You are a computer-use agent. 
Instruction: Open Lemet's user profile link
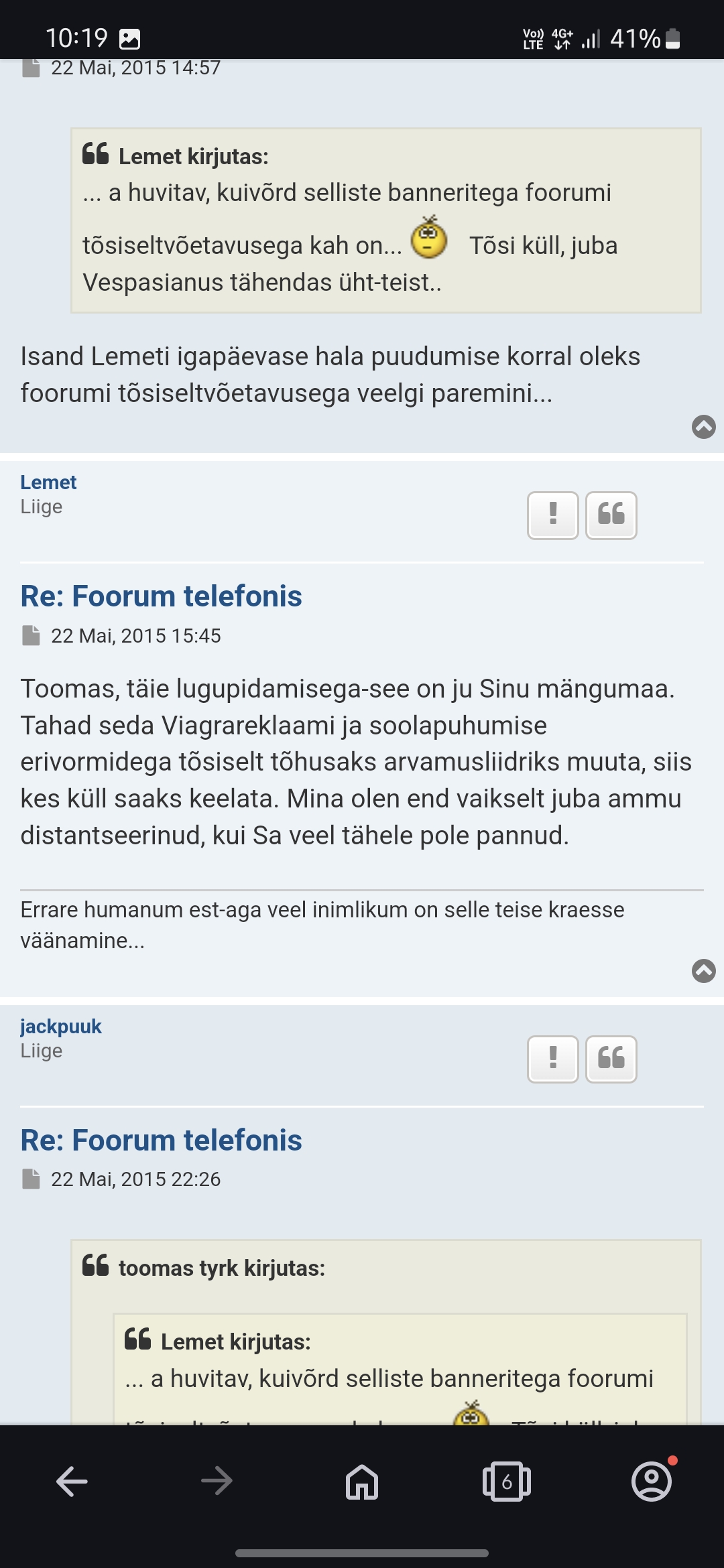(48, 482)
